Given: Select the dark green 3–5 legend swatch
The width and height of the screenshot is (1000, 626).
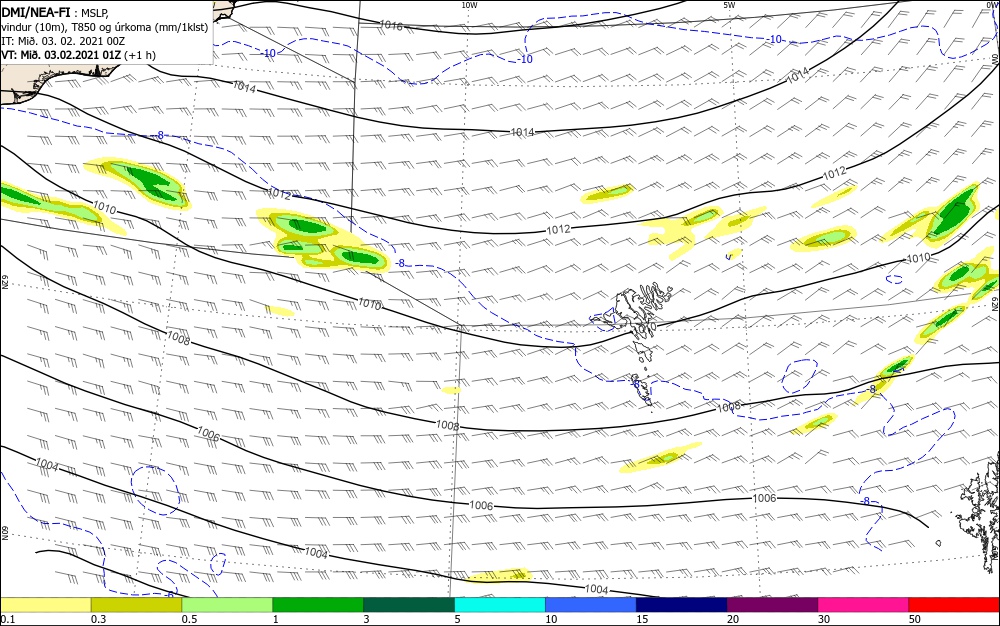Looking at the screenshot, I should (409, 605).
